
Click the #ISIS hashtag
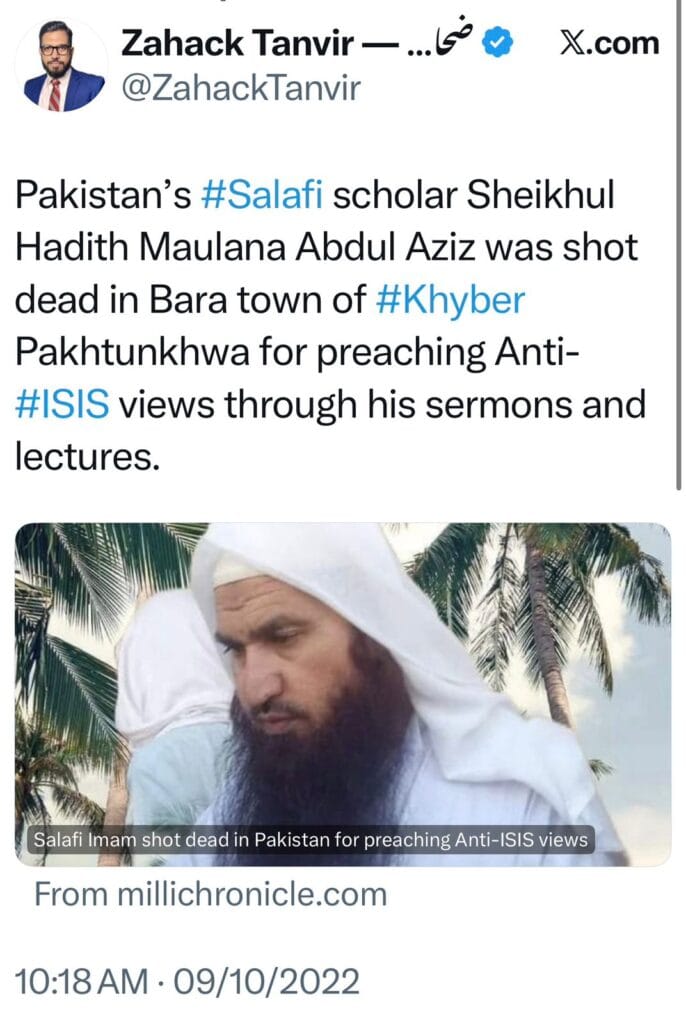point(62,397)
